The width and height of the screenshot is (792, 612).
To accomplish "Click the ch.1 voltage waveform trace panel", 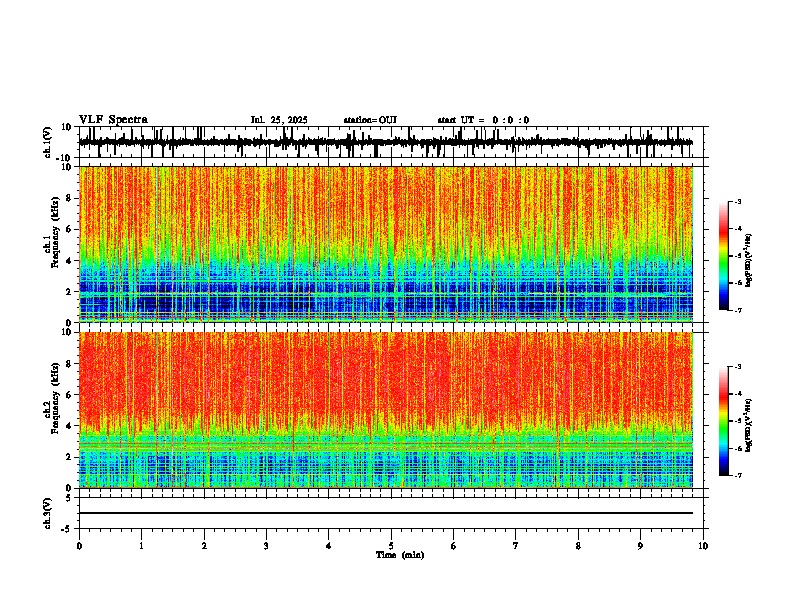I will (391, 142).
